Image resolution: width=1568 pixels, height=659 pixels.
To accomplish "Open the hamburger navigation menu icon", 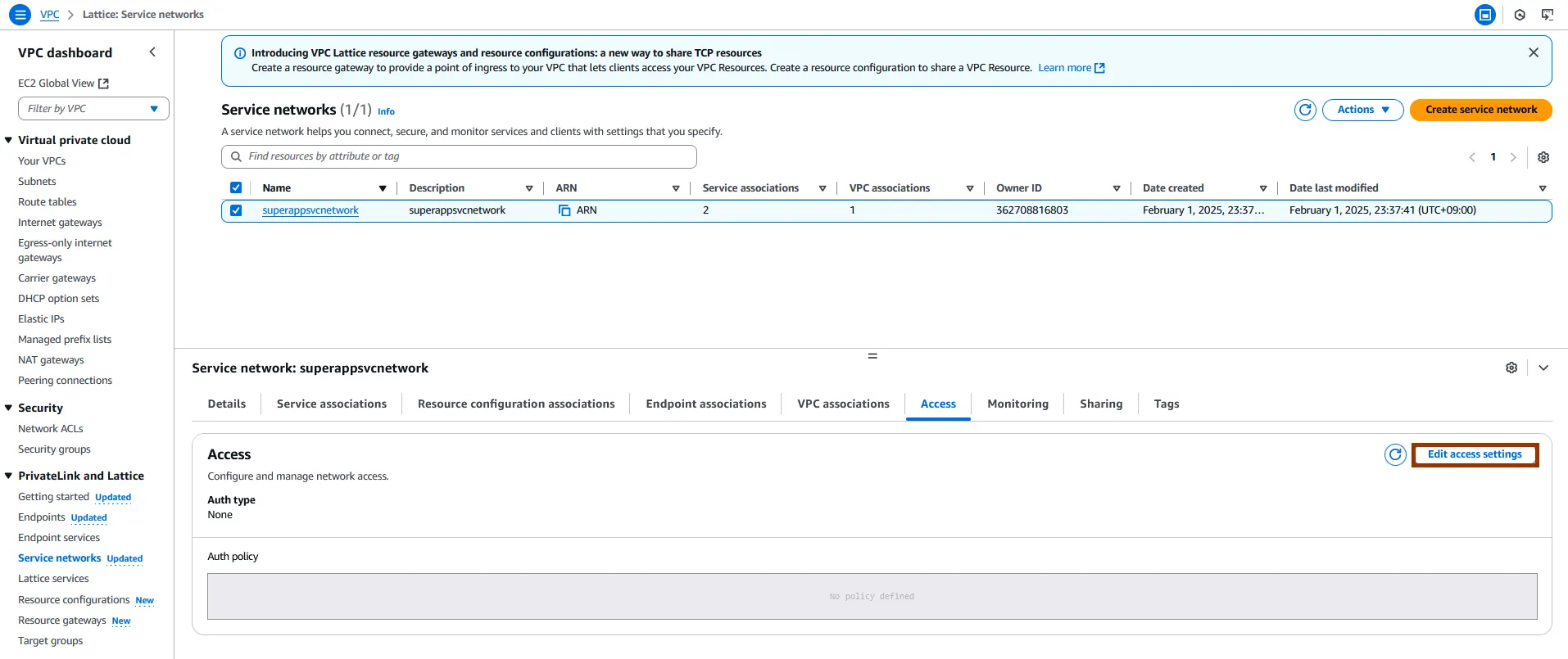I will coord(20,15).
